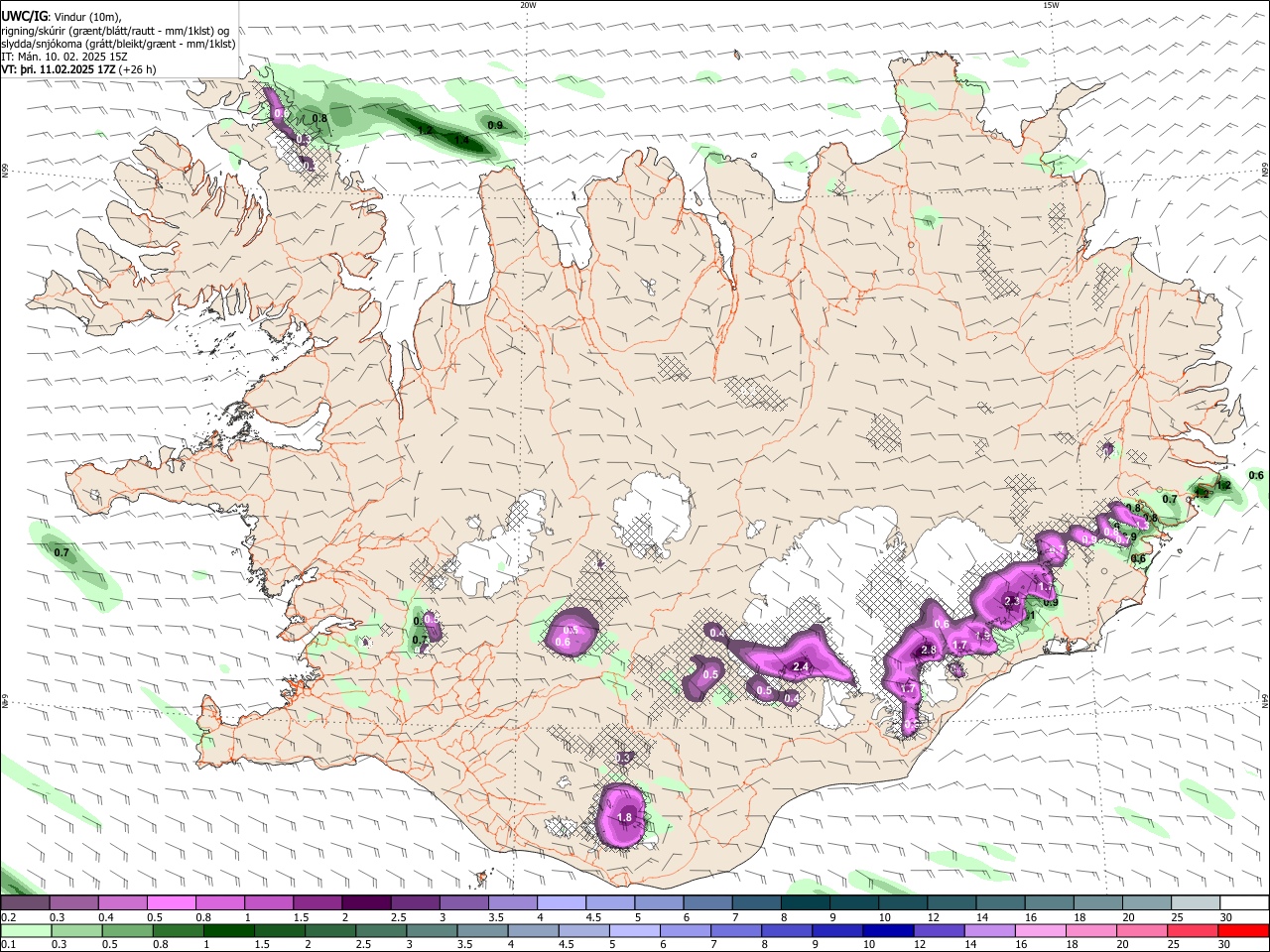Click the 'slydda/snjókoma' description line
The height and width of the screenshot is (952, 1270).
click(x=118, y=44)
